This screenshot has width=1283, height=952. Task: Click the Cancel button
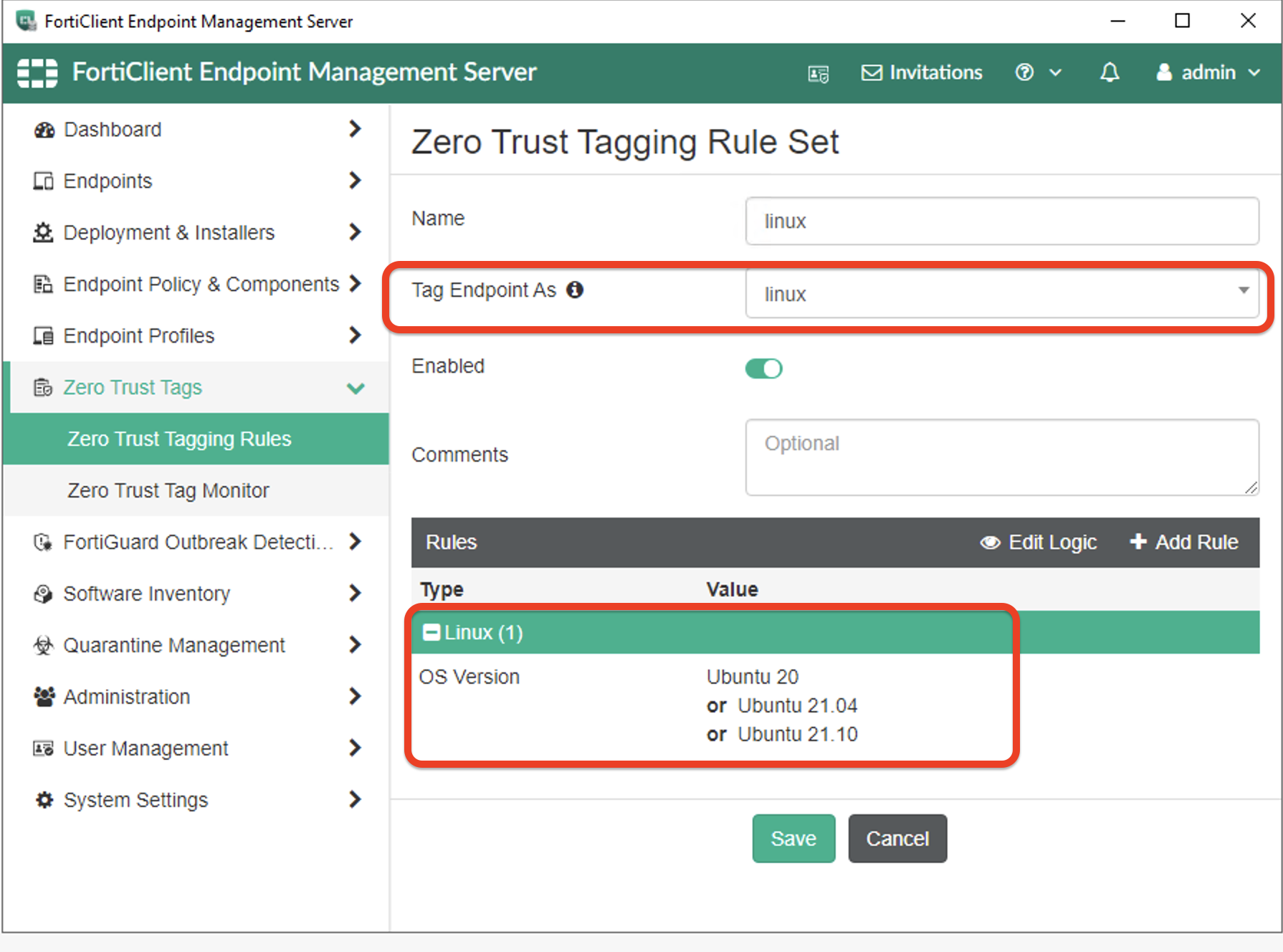897,838
